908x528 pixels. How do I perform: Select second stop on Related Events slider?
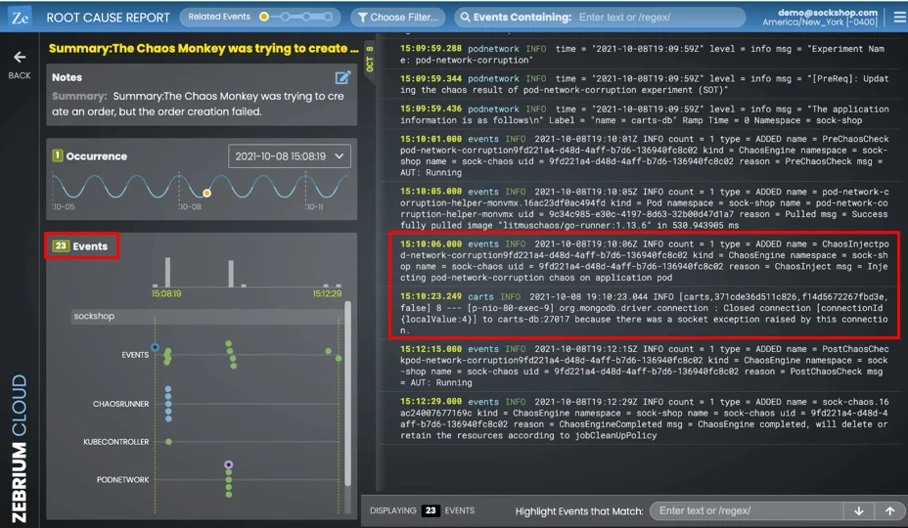point(285,17)
